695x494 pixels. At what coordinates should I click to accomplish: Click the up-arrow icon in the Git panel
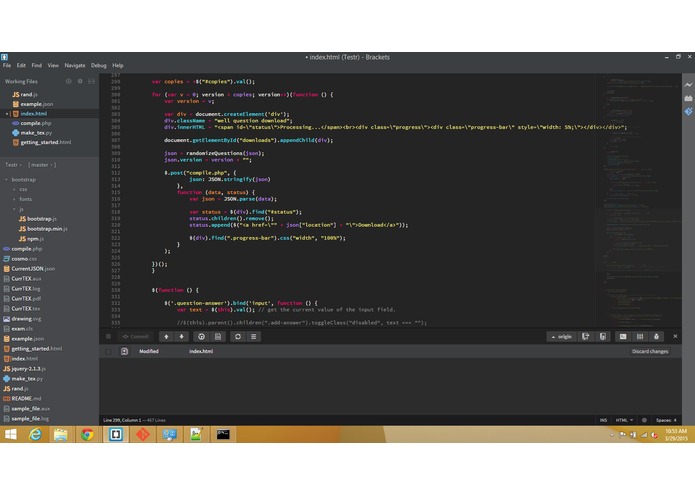coord(166,337)
